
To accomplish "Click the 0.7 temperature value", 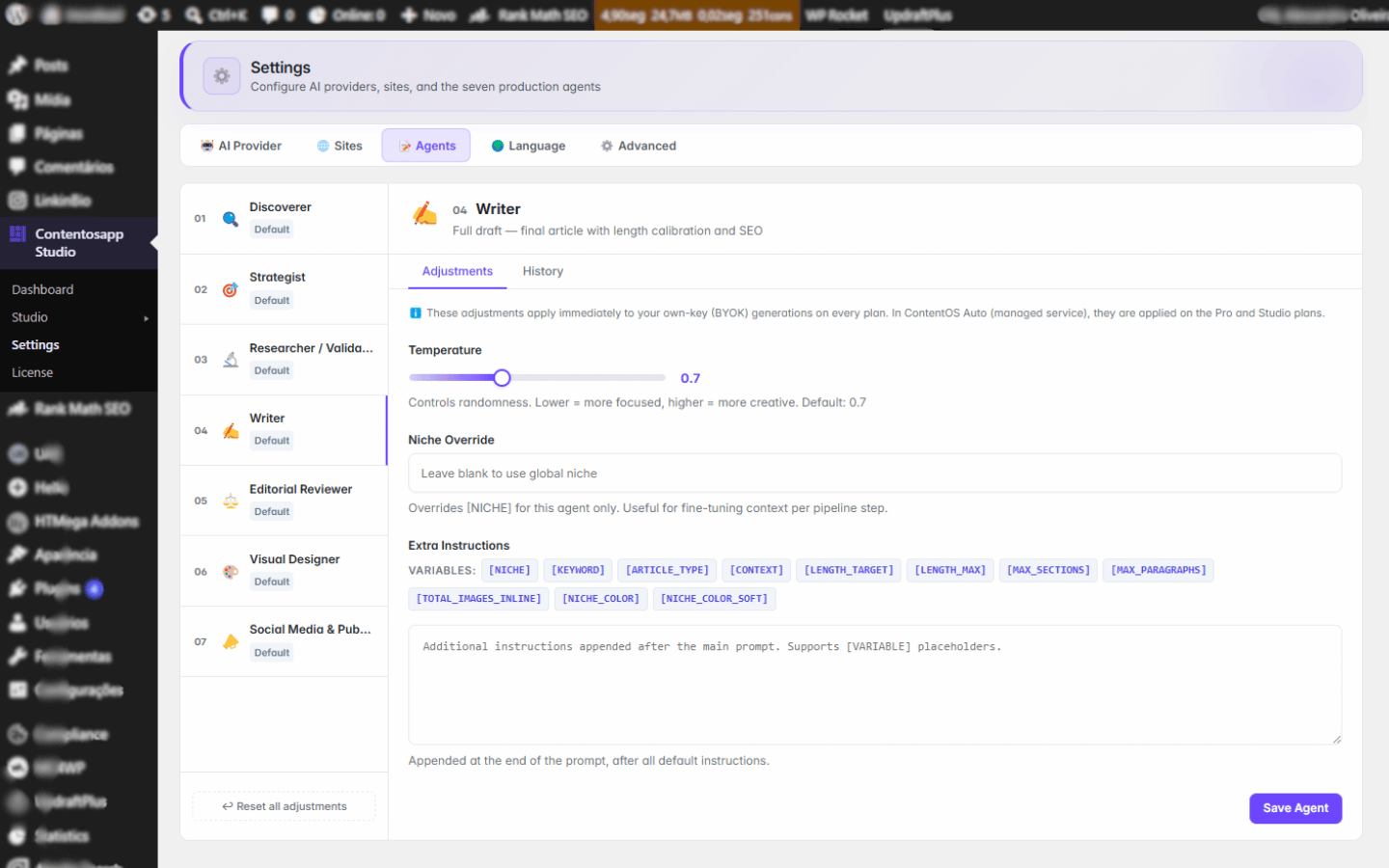I will [x=691, y=378].
